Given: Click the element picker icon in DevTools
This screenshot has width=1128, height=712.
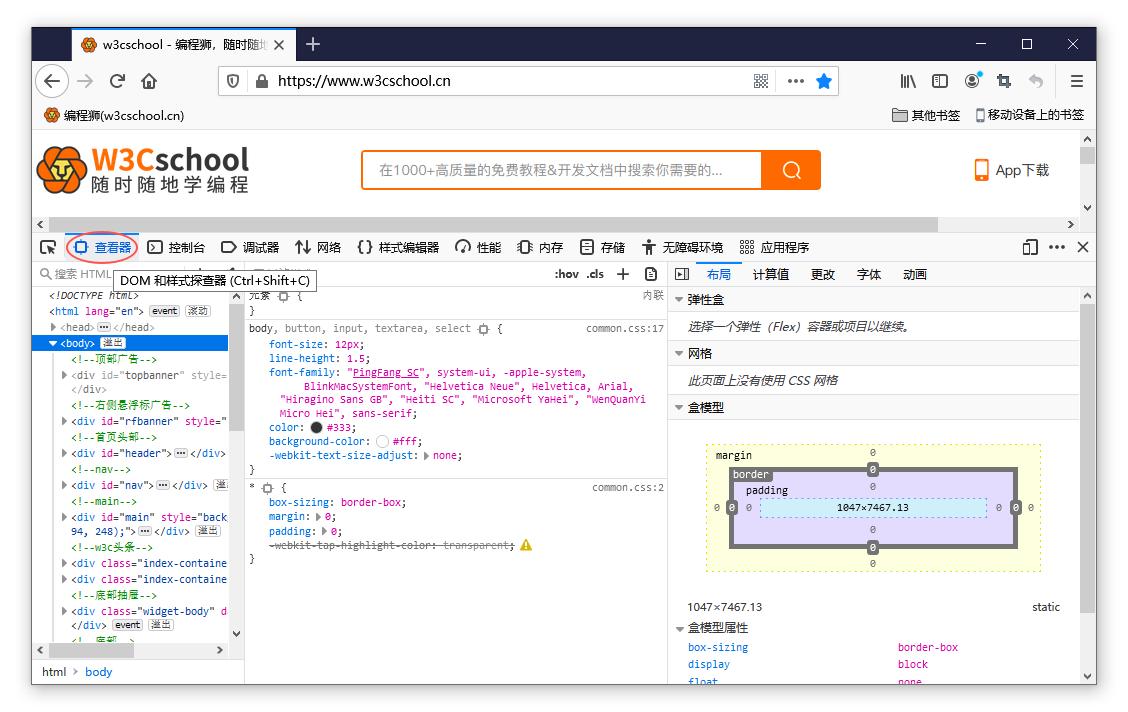Looking at the screenshot, I should pos(48,248).
